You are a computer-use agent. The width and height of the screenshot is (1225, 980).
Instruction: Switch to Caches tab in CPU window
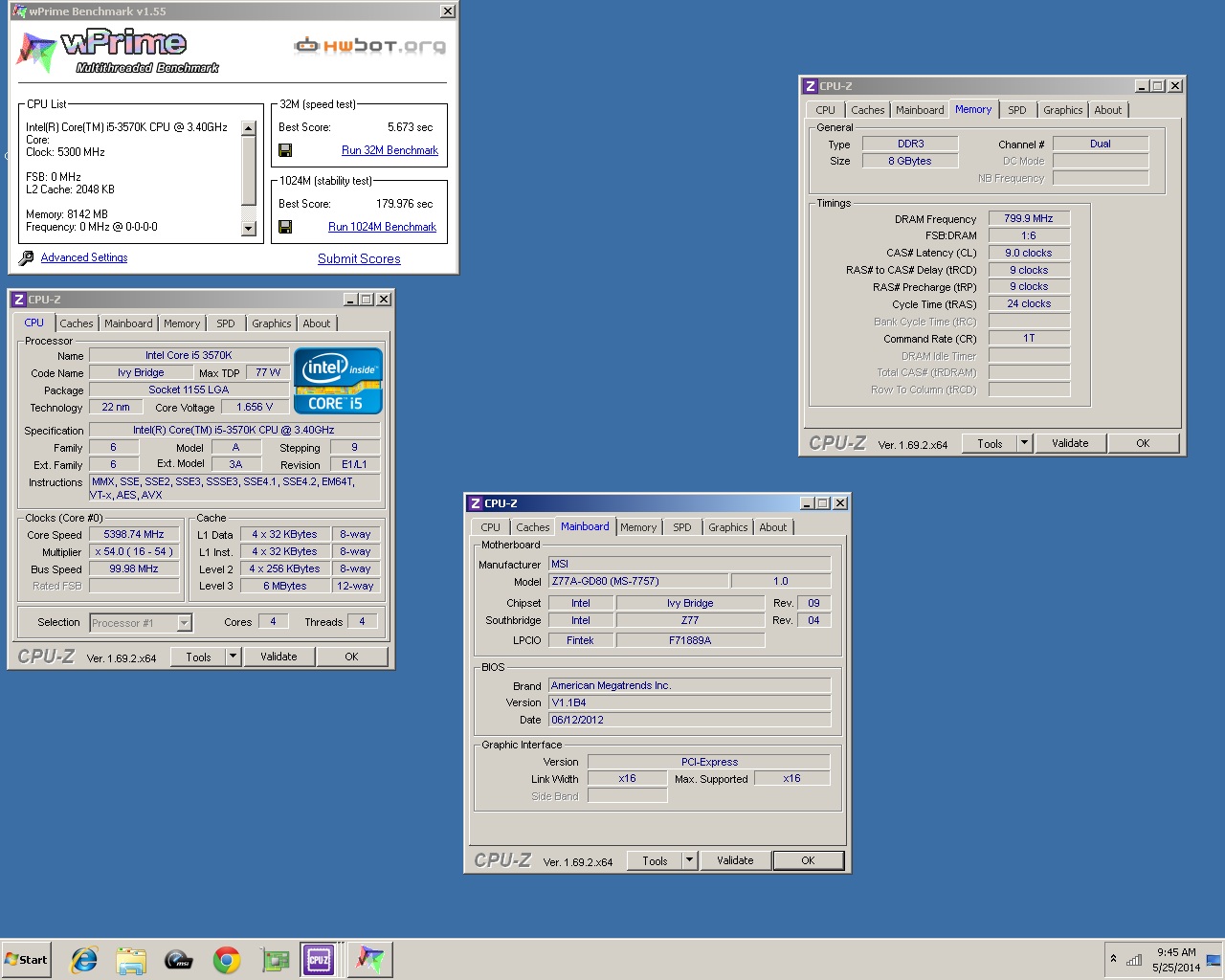pos(77,323)
